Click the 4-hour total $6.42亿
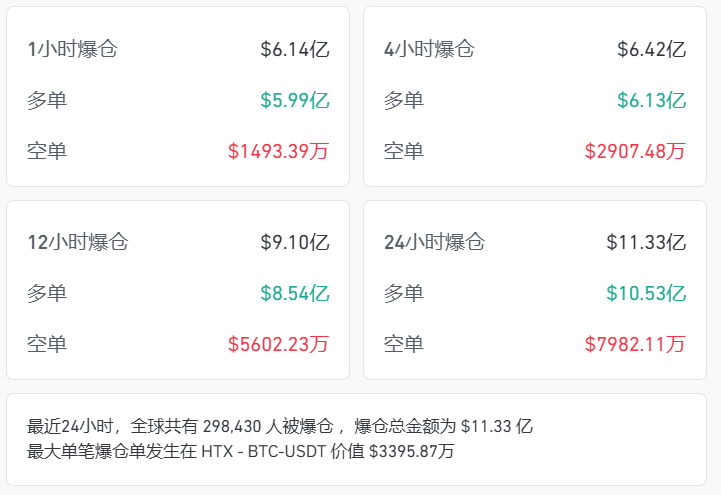This screenshot has height=495, width=721. (x=651, y=49)
